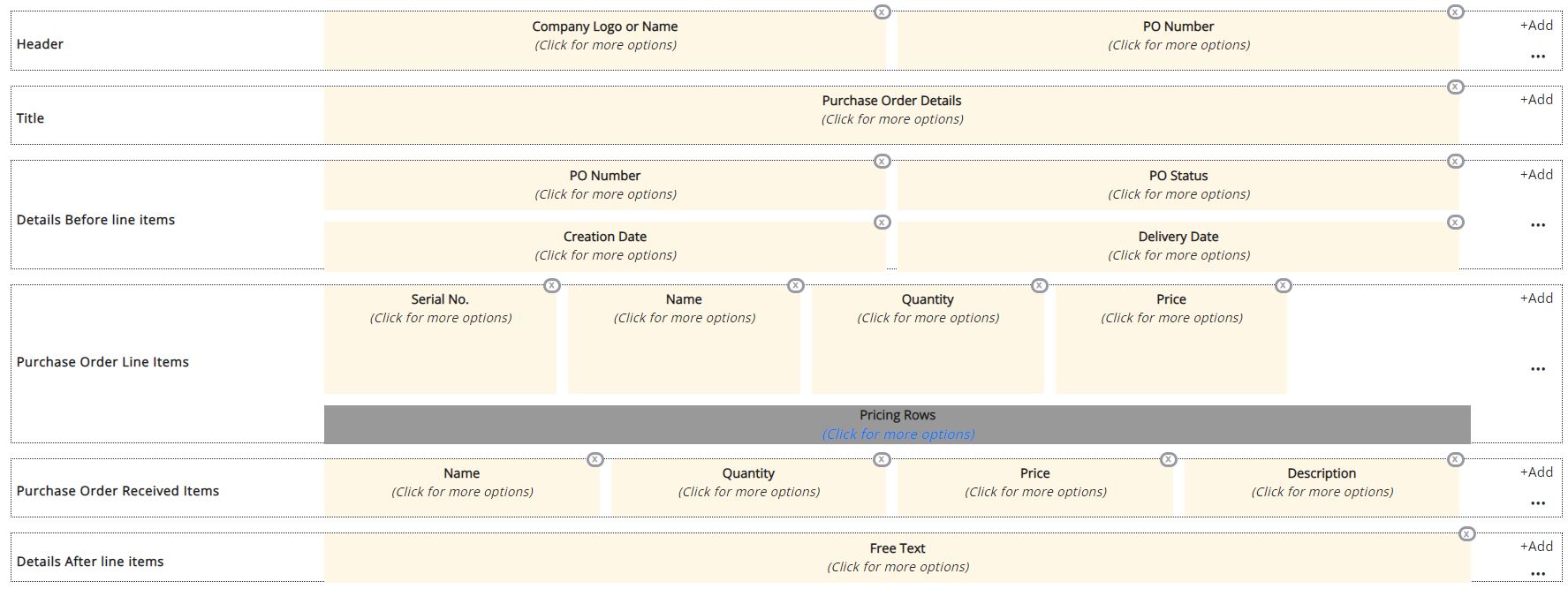Click +Add in the Title section
1568x589 pixels.
tap(1536, 99)
